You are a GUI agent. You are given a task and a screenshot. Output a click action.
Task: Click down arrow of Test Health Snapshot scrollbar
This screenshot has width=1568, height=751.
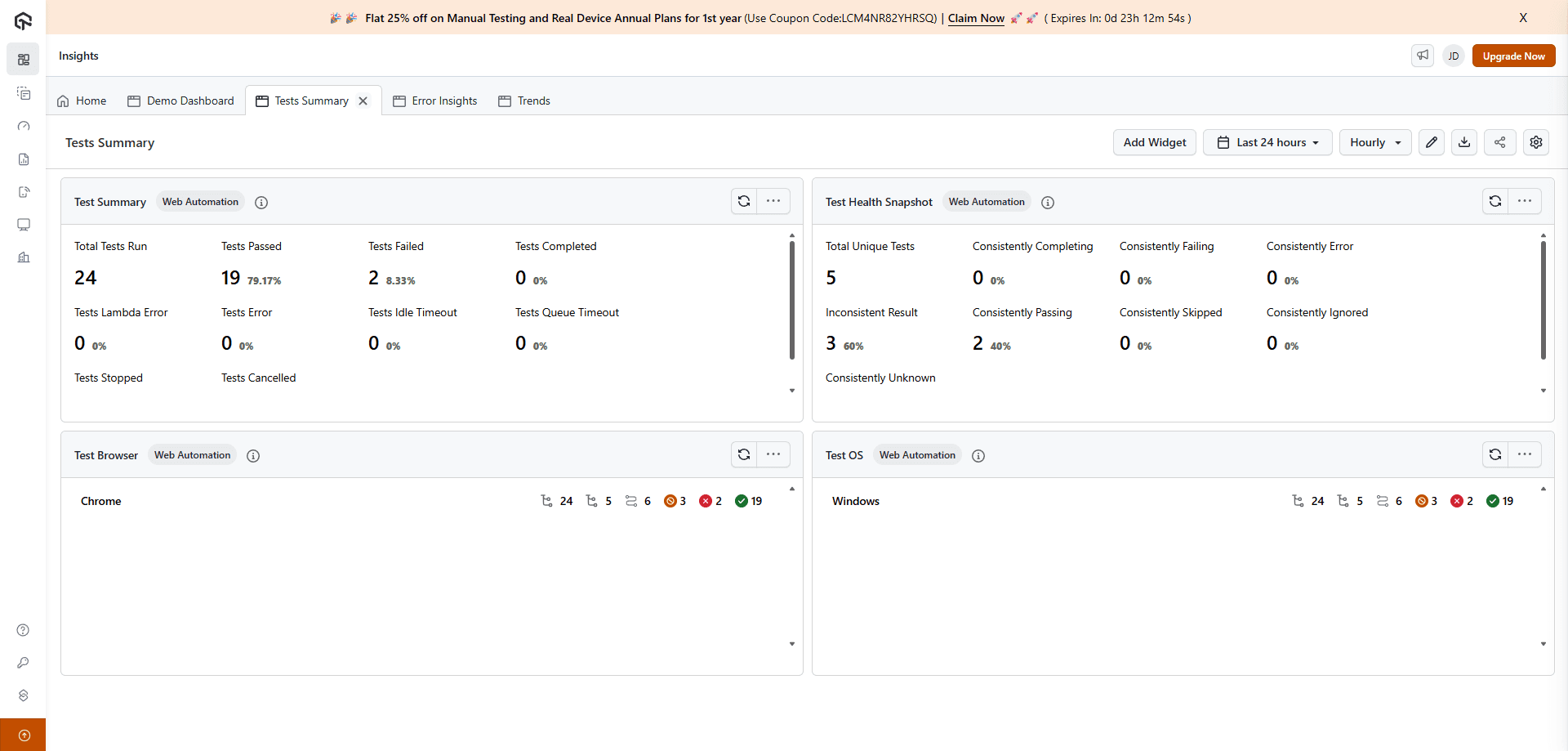(1543, 391)
